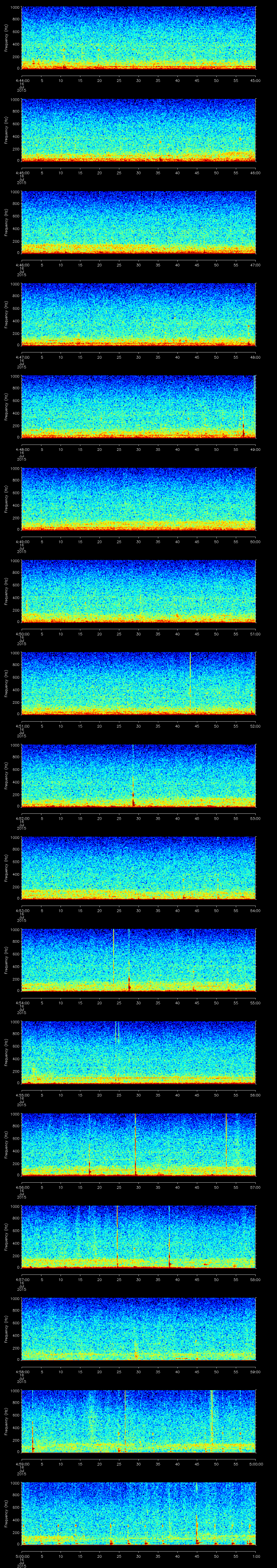Viewport: 277px width, 1568px height.
Task: Click the 56:00 end time label
Action: [x=256, y=1095]
